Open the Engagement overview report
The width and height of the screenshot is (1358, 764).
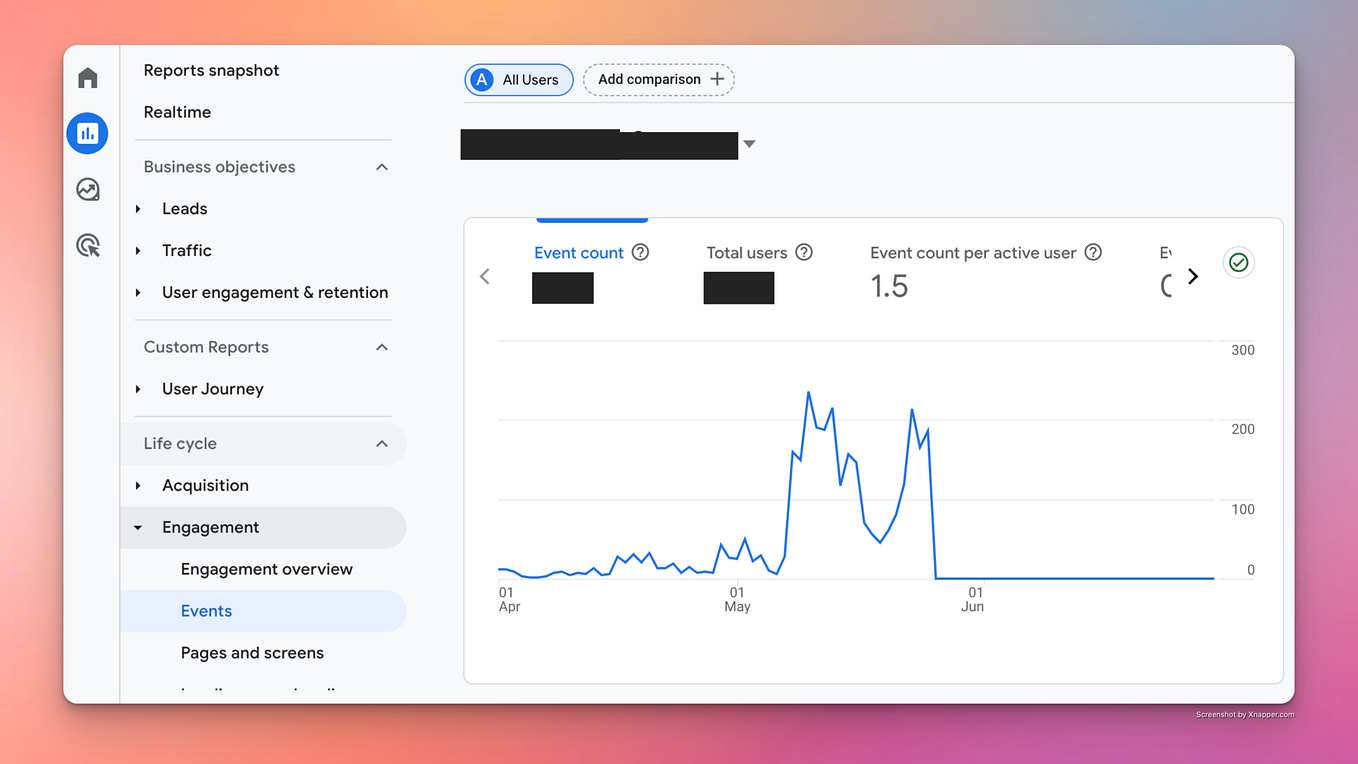[x=266, y=568]
